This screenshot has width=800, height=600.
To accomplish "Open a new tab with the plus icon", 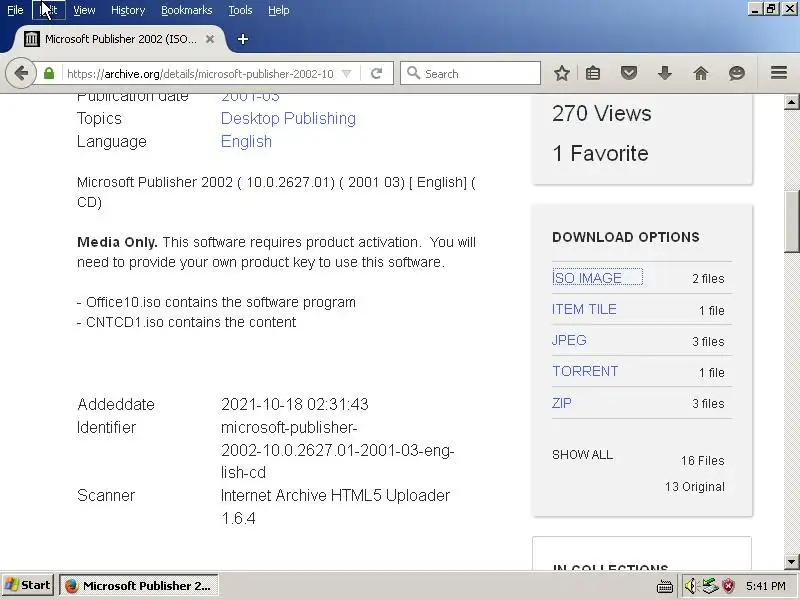I will tap(243, 39).
